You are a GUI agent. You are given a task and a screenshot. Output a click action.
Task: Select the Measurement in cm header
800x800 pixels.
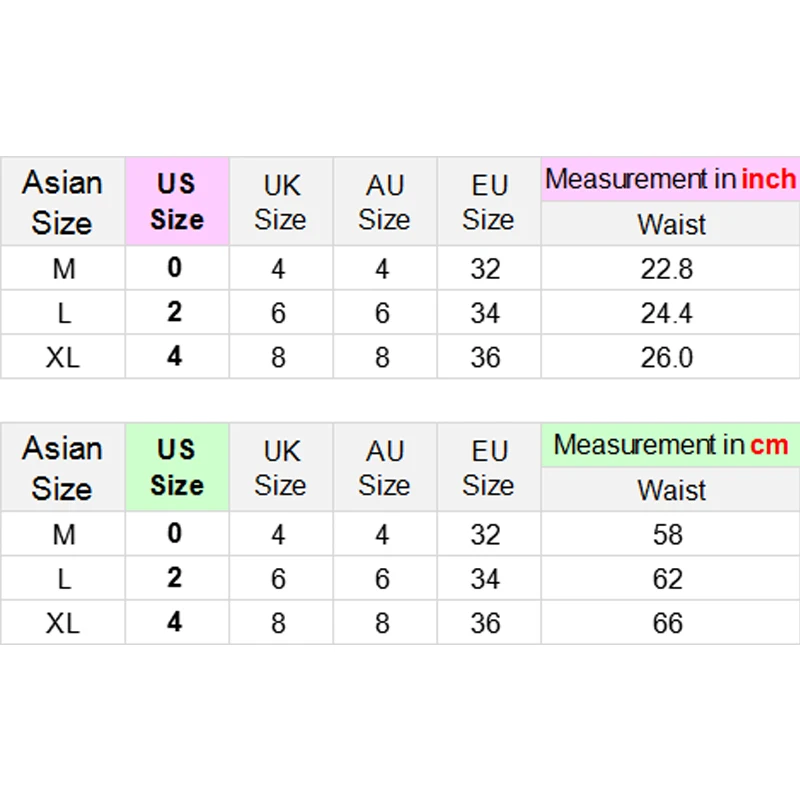pyautogui.click(x=670, y=445)
